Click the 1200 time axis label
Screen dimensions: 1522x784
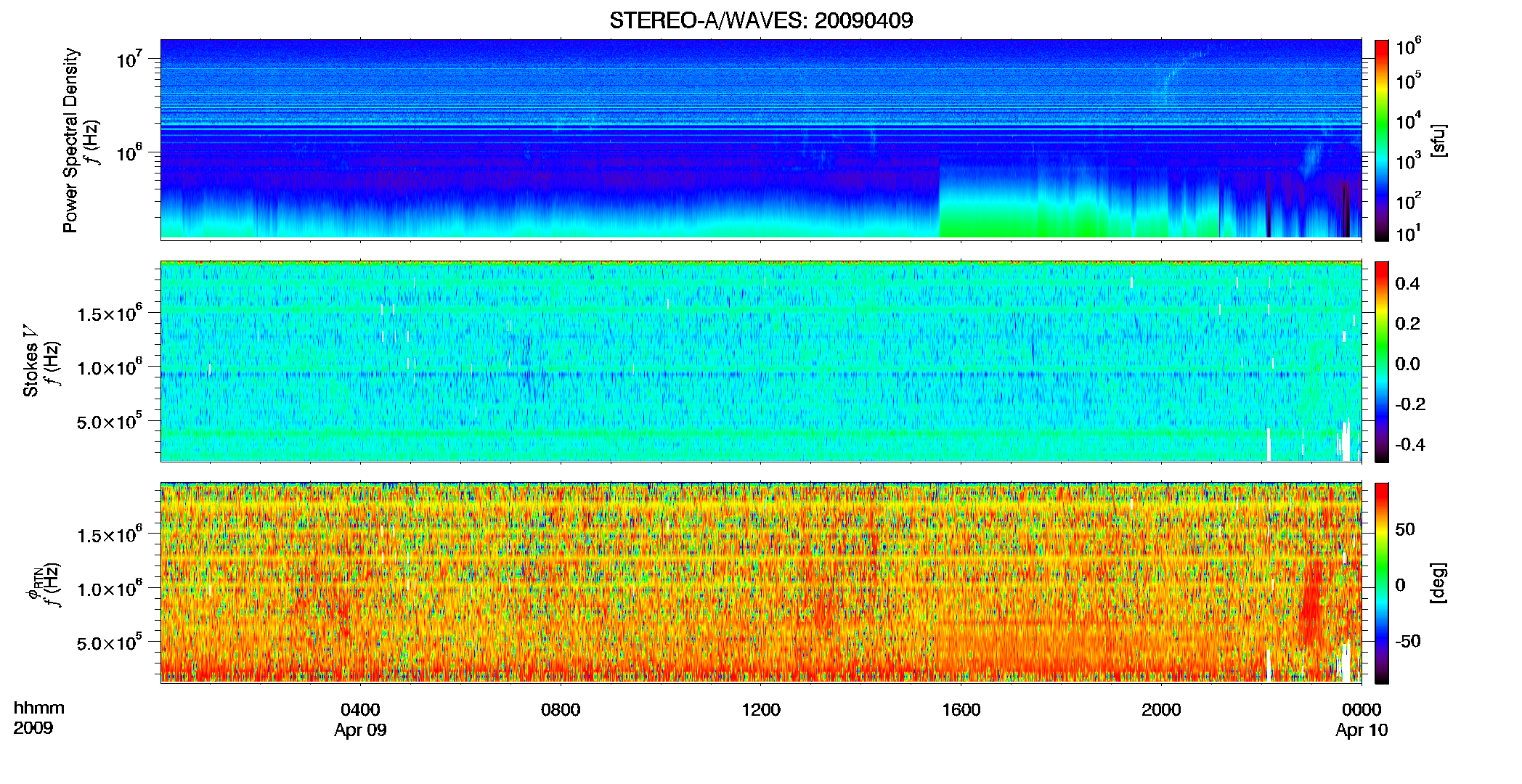tap(761, 710)
